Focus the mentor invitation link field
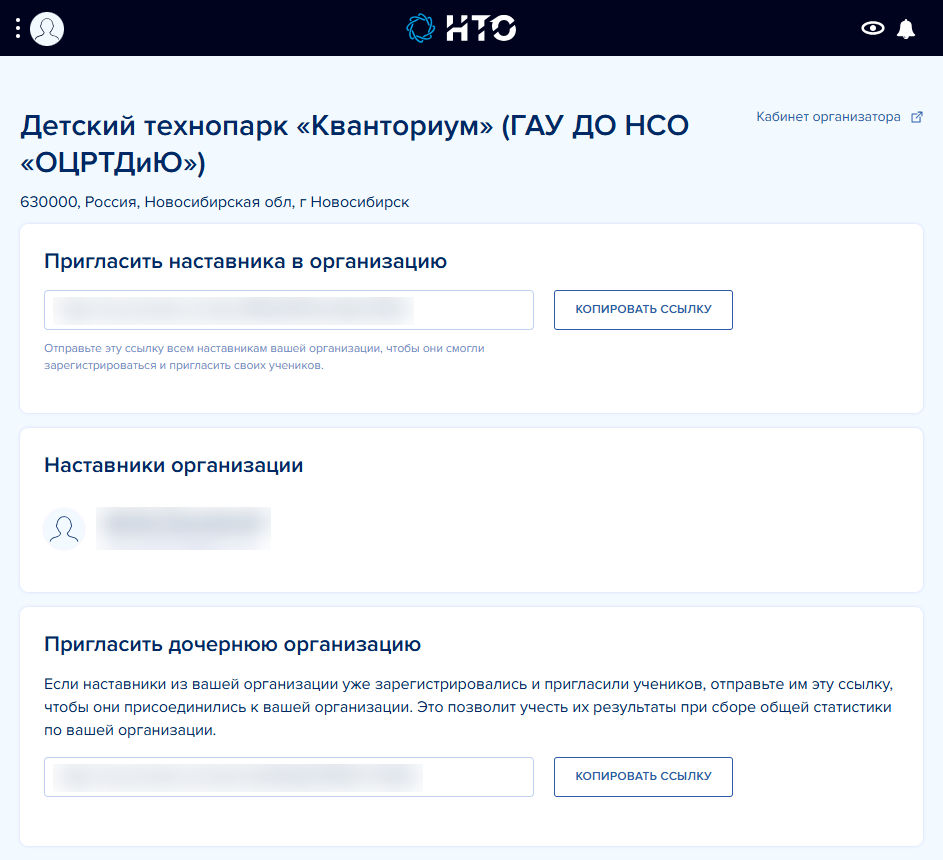The height and width of the screenshot is (860, 943). click(x=289, y=310)
